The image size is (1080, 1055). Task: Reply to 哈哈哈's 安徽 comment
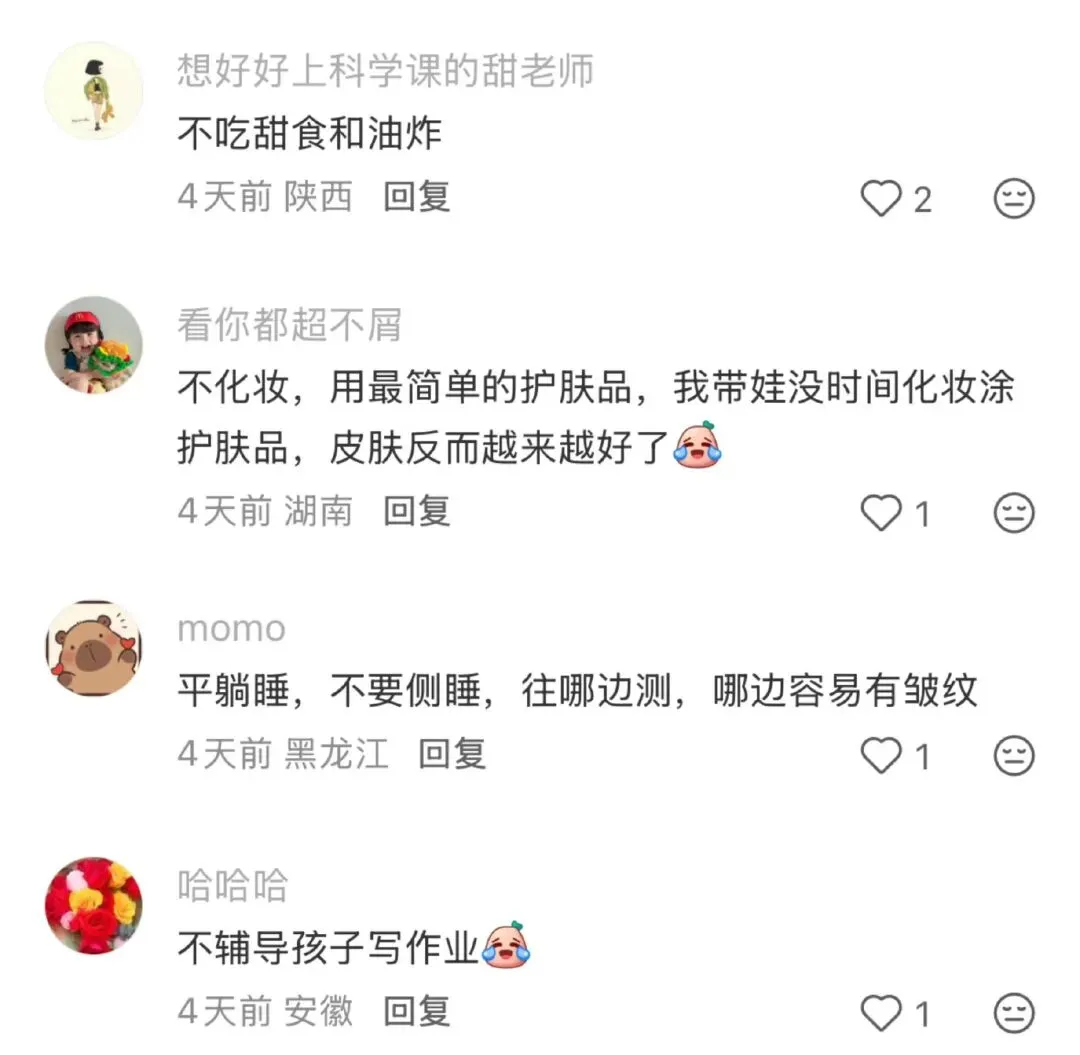(417, 1012)
